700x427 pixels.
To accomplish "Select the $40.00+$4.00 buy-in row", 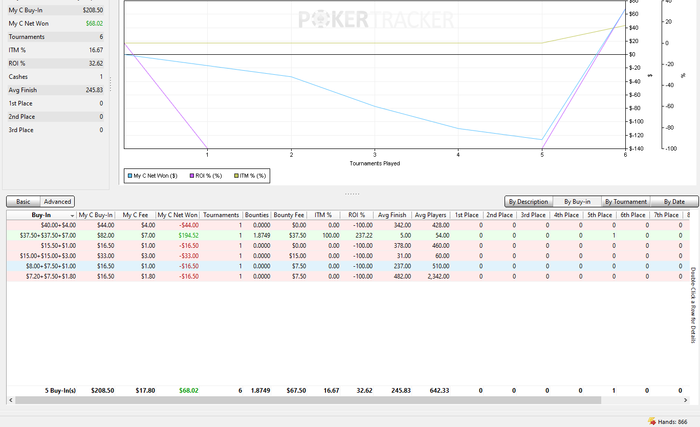I will pos(348,225).
